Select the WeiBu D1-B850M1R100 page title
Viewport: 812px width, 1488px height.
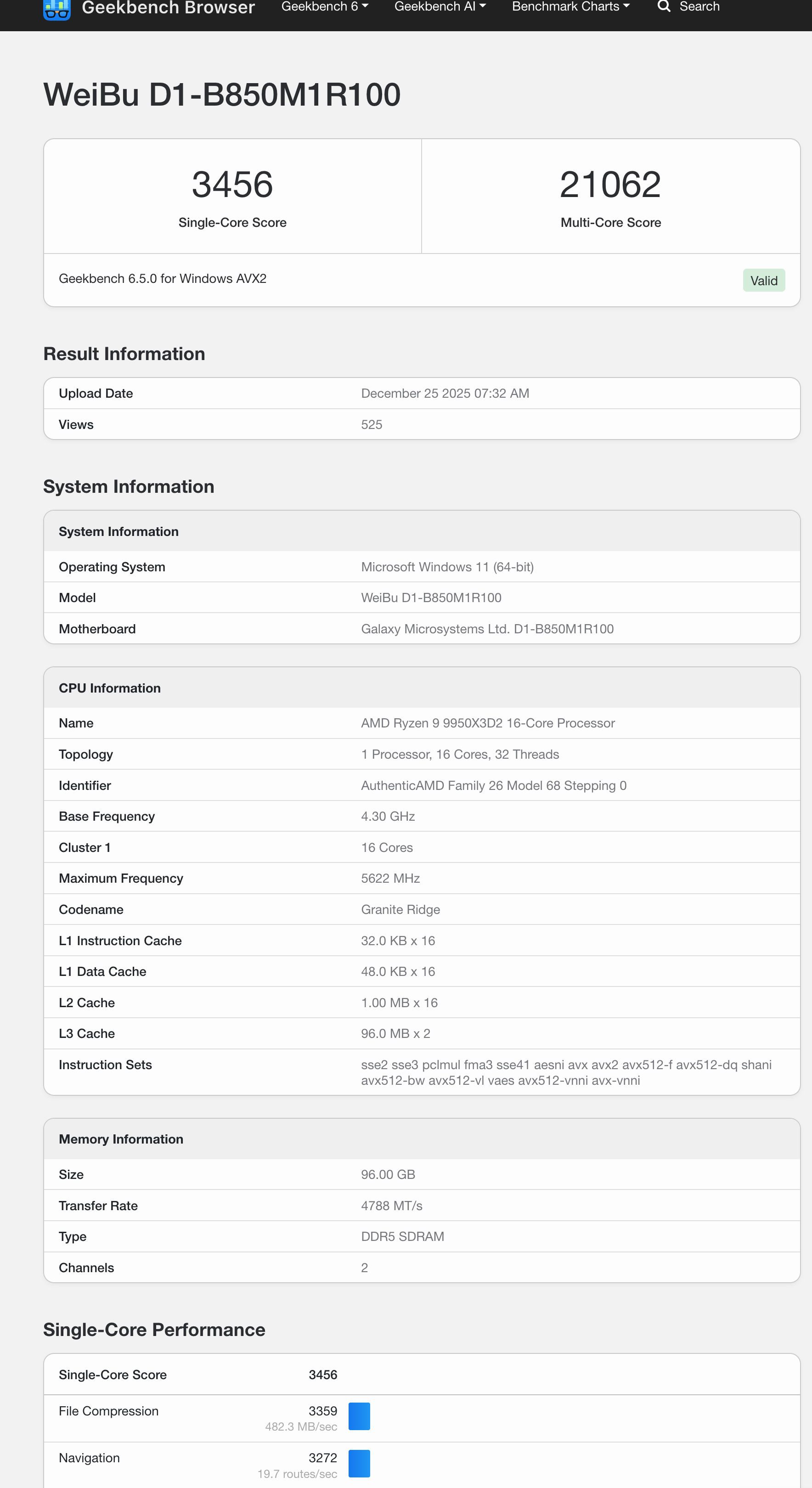click(x=222, y=94)
